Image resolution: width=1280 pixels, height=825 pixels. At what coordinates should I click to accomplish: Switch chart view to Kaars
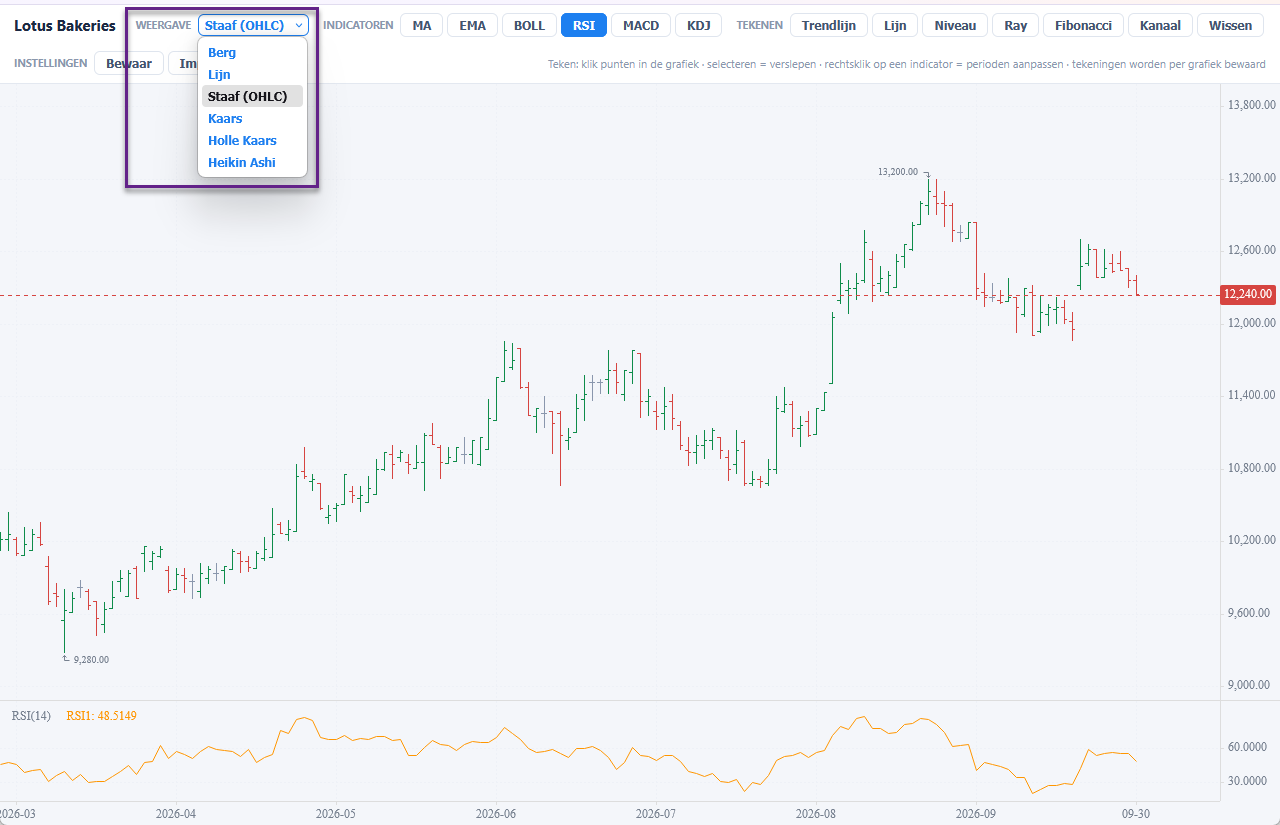point(252,118)
